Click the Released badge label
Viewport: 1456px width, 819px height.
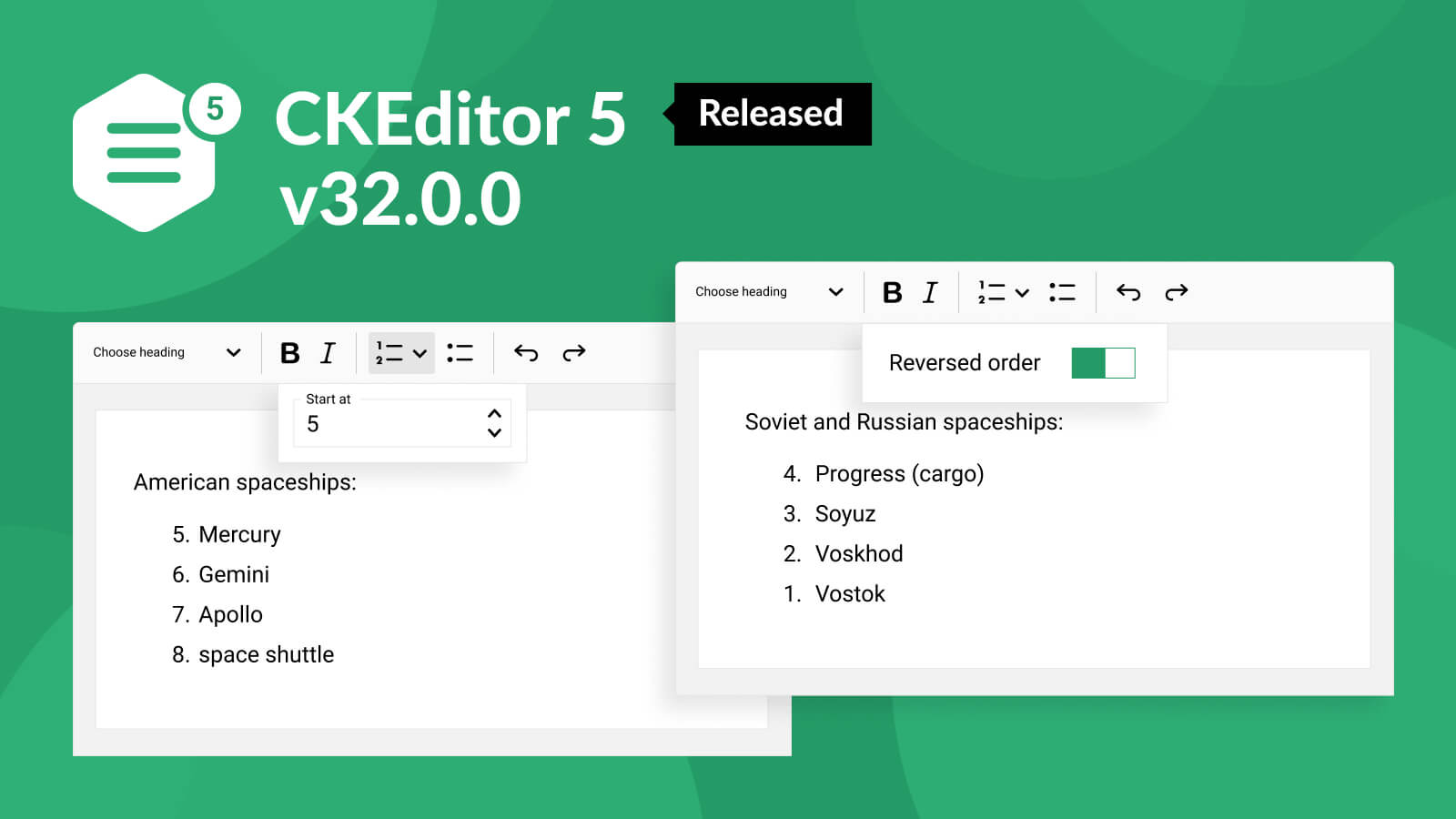(771, 114)
